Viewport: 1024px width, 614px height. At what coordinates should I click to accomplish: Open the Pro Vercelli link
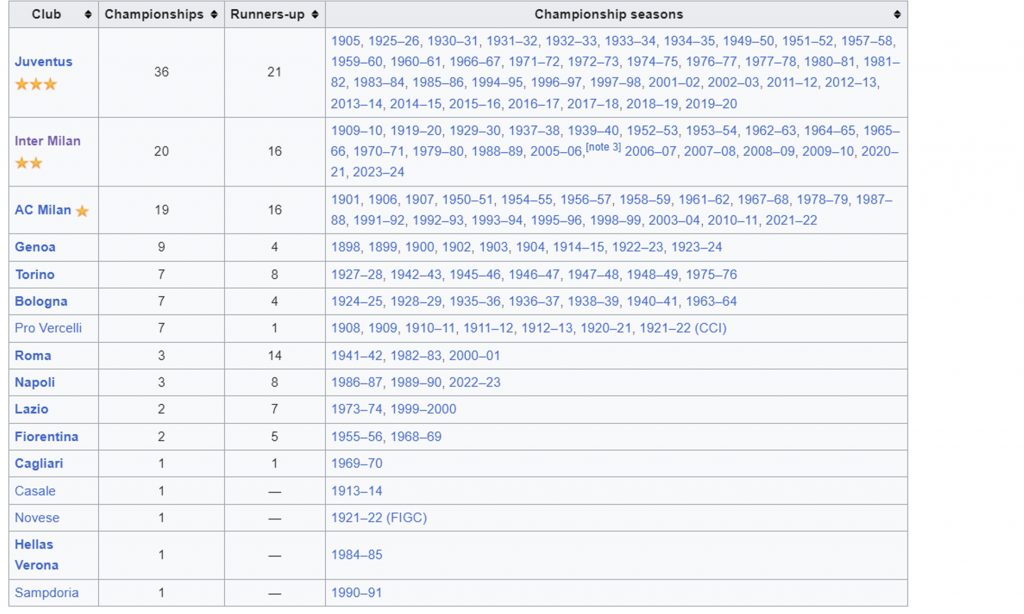tap(48, 328)
